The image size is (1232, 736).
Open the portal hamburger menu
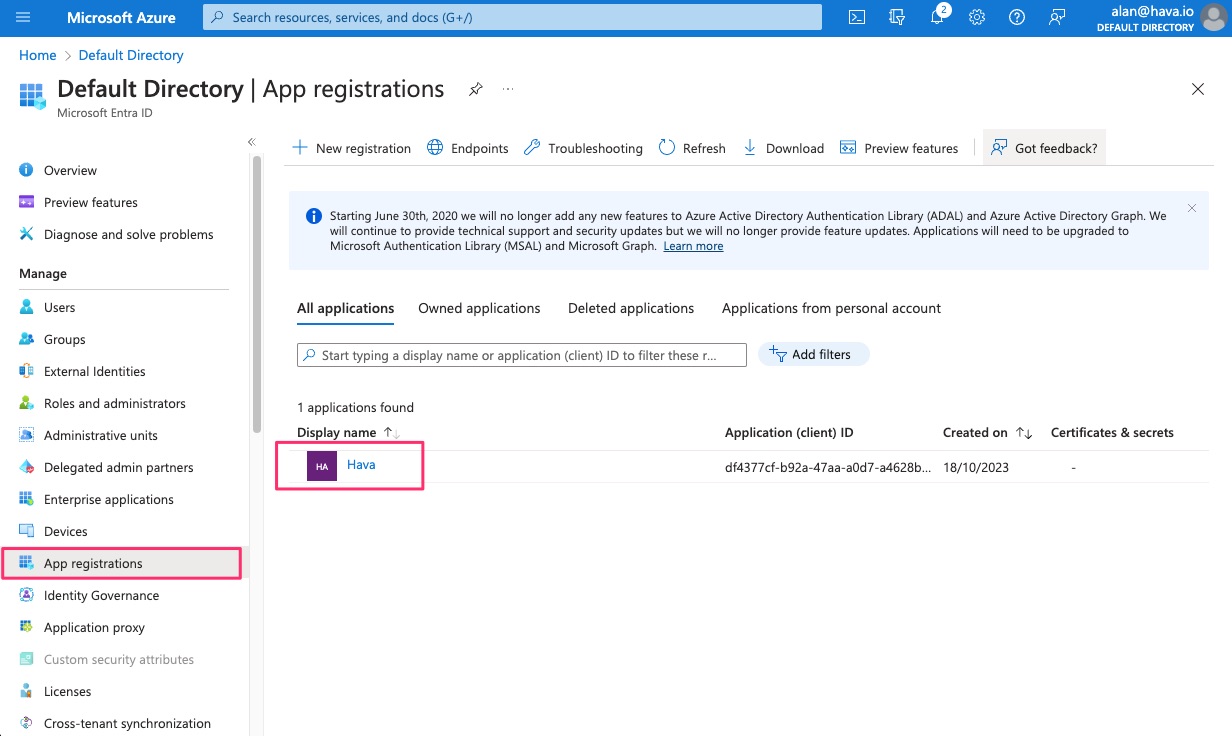coord(23,17)
